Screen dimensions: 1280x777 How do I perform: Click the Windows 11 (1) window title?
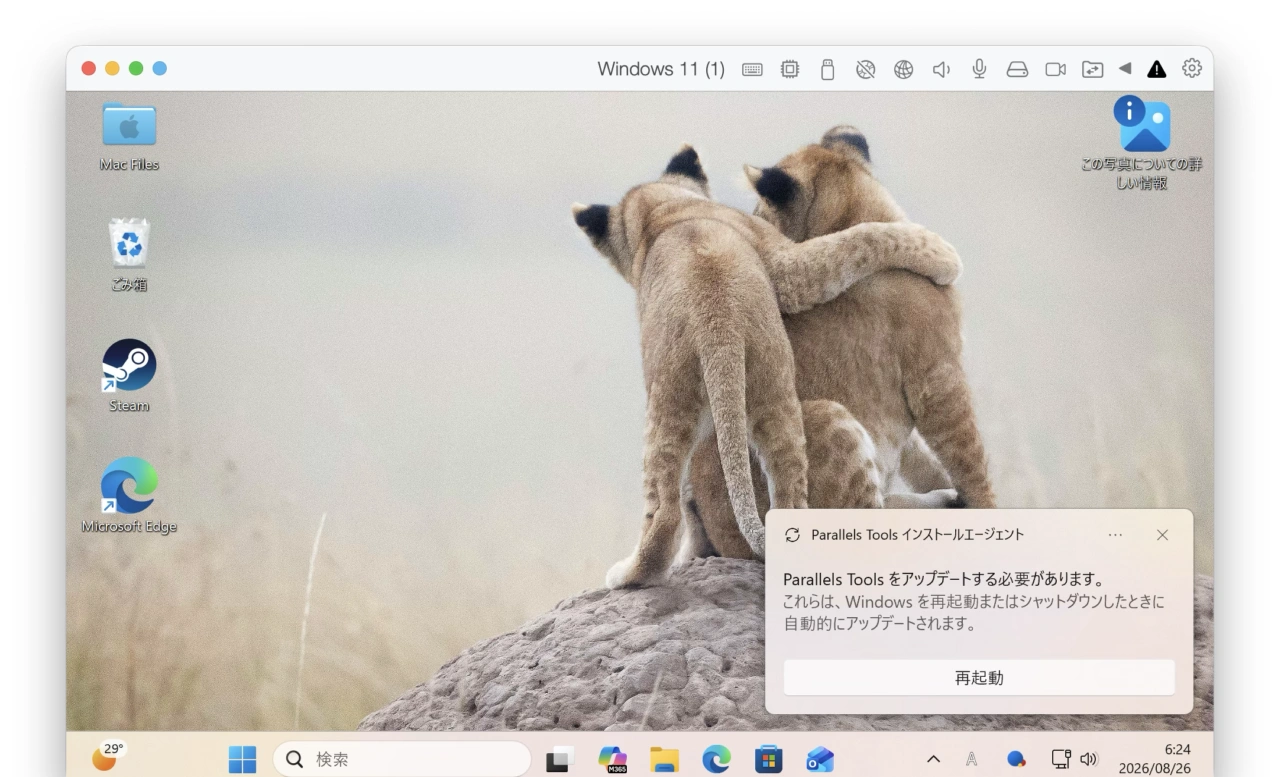click(x=661, y=69)
